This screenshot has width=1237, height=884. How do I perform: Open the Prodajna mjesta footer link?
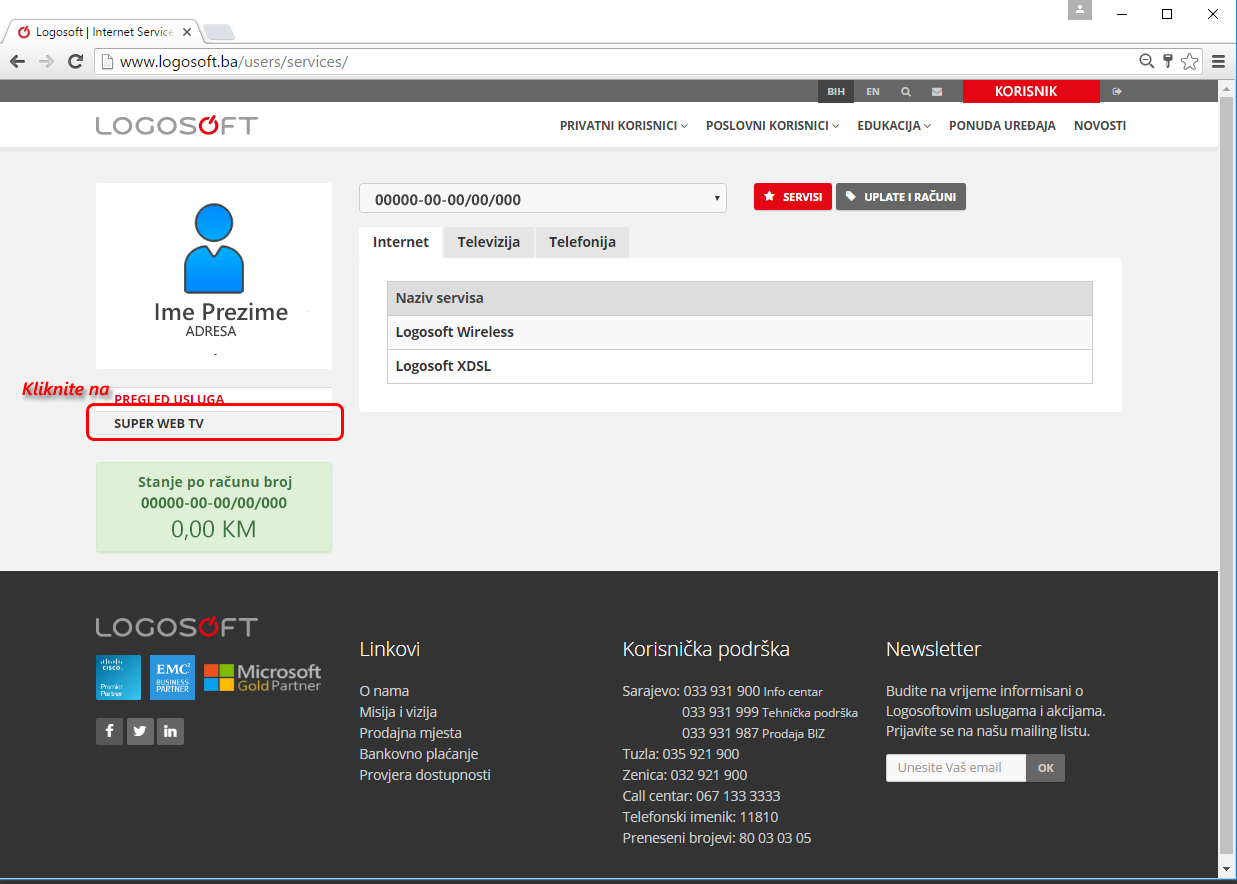[x=410, y=733]
